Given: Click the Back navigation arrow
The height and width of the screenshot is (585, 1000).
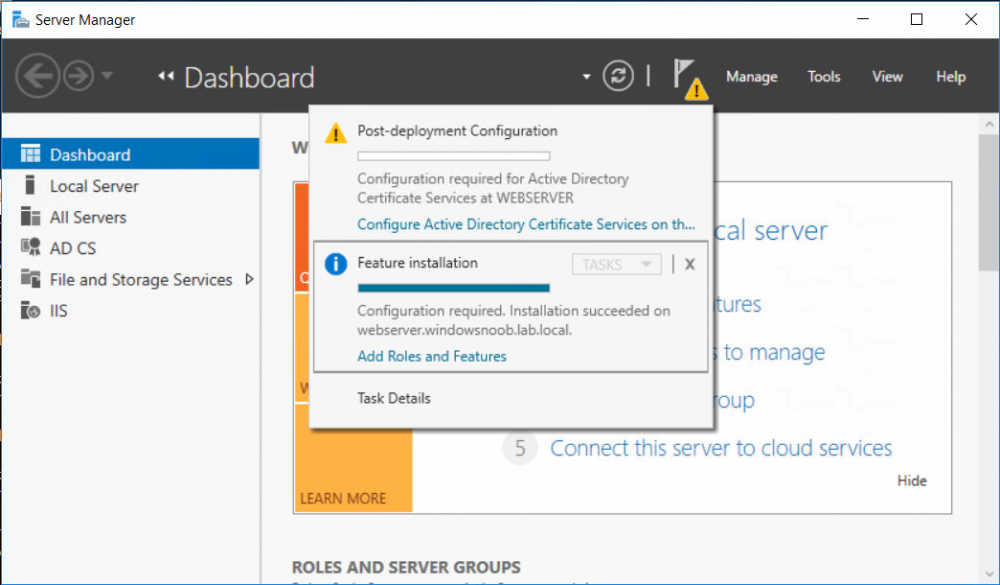Looking at the screenshot, I should [37, 76].
